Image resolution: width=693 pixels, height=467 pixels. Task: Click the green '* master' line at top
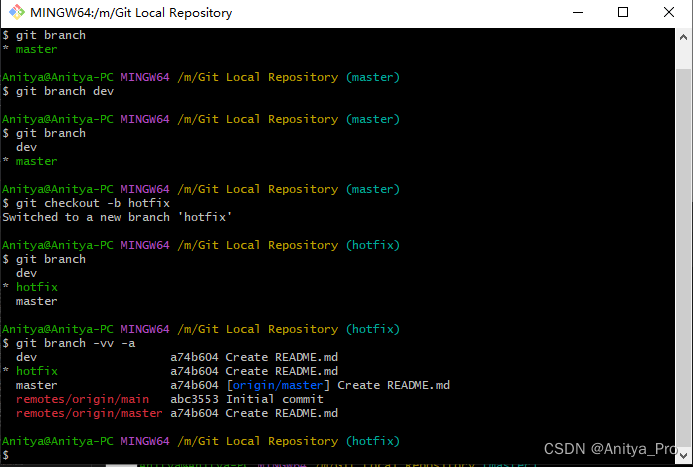[x=30, y=49]
